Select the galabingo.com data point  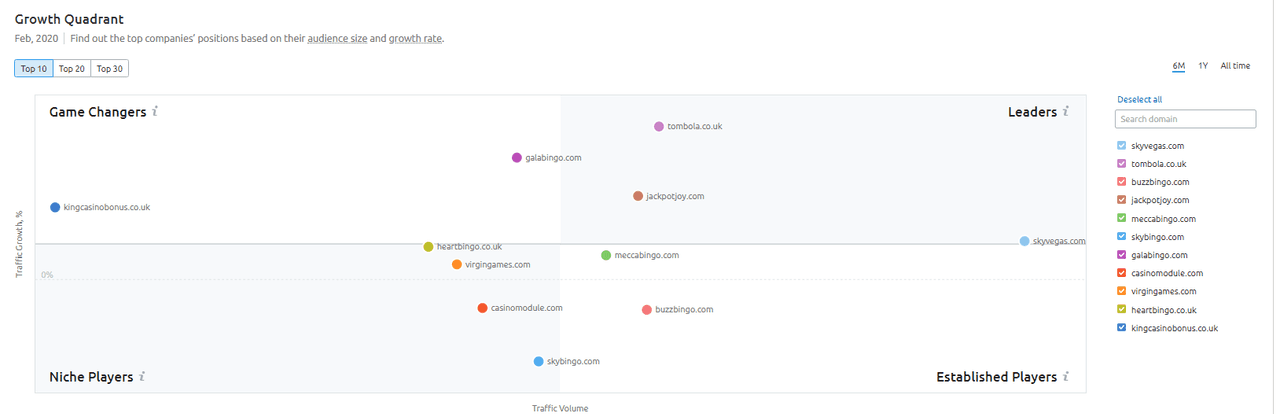tap(517, 158)
